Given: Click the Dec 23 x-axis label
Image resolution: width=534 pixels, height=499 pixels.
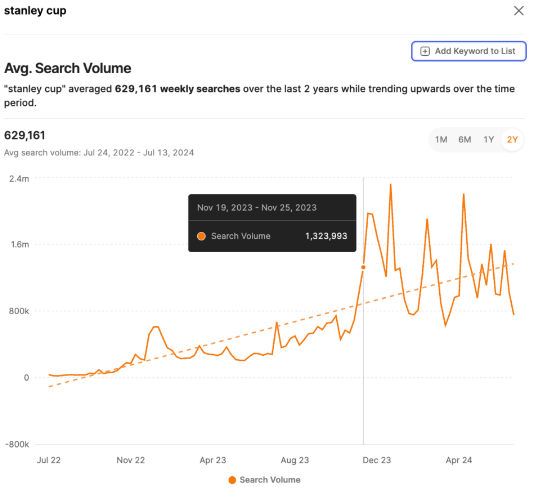Looking at the screenshot, I should [x=377, y=460].
